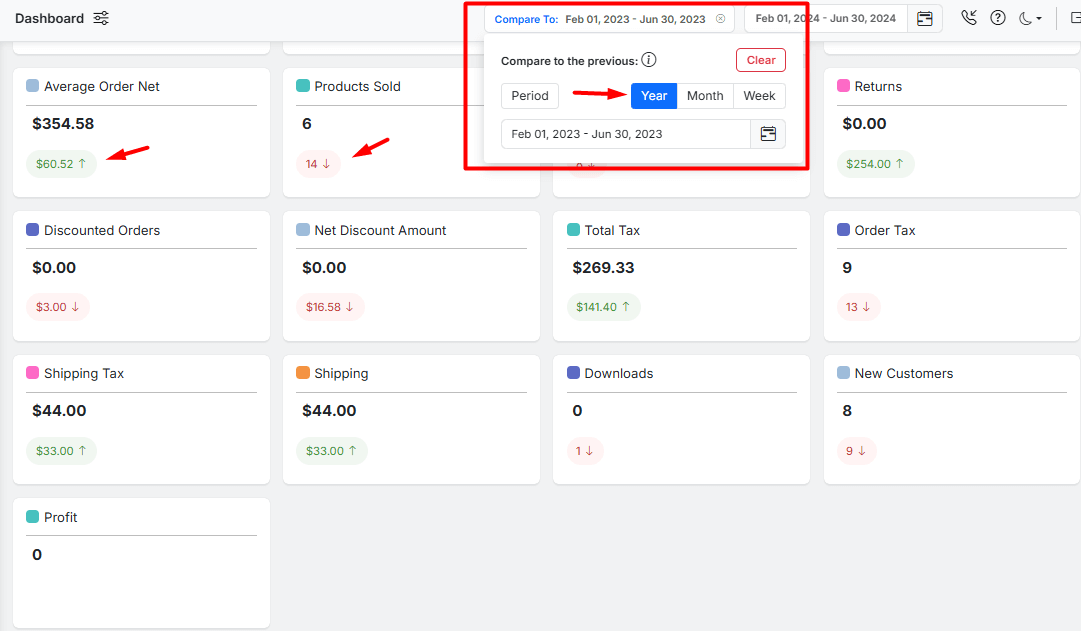Open calendar icon next to main date range

coord(925,19)
